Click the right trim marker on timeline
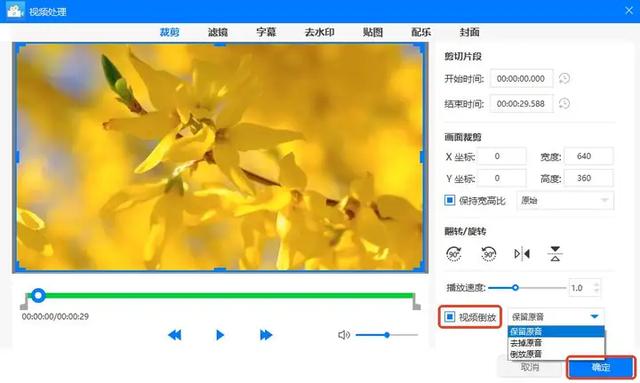640x383 pixels. tap(416, 303)
